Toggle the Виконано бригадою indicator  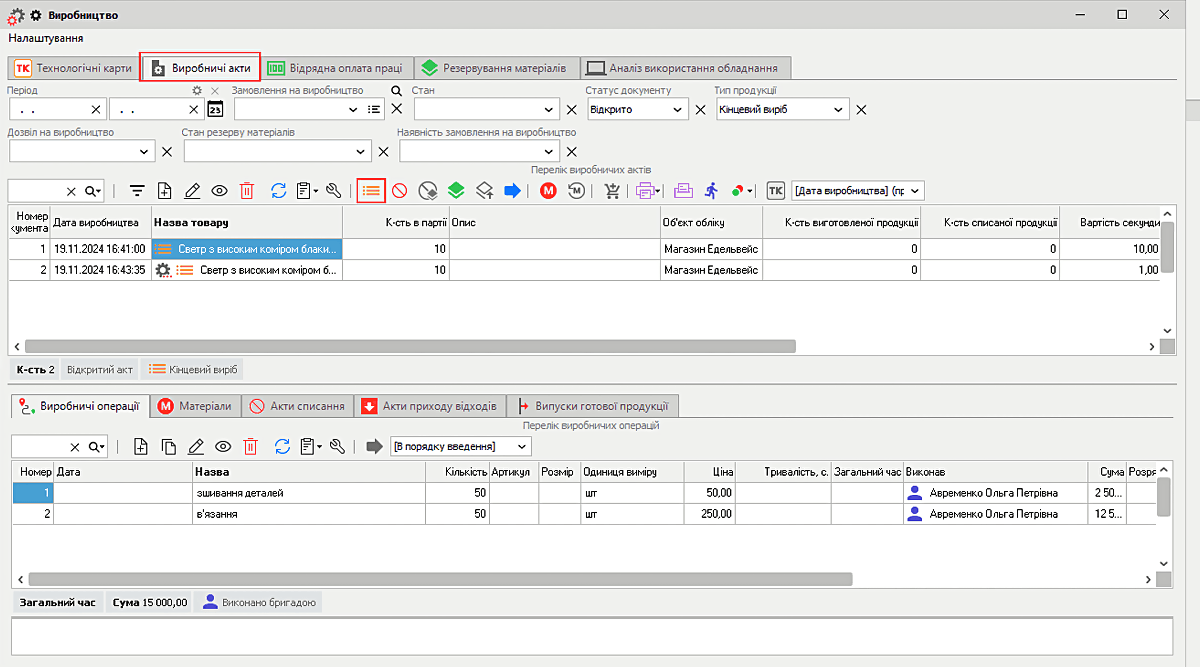click(x=260, y=602)
